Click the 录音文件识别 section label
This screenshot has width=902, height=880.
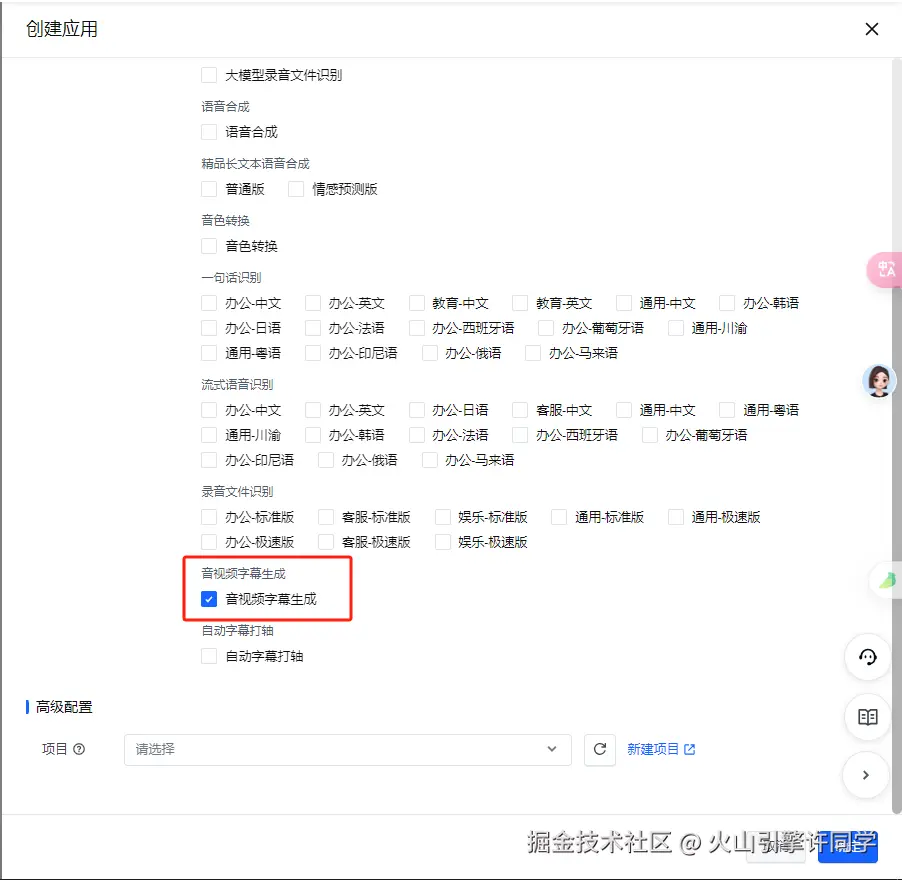point(237,491)
